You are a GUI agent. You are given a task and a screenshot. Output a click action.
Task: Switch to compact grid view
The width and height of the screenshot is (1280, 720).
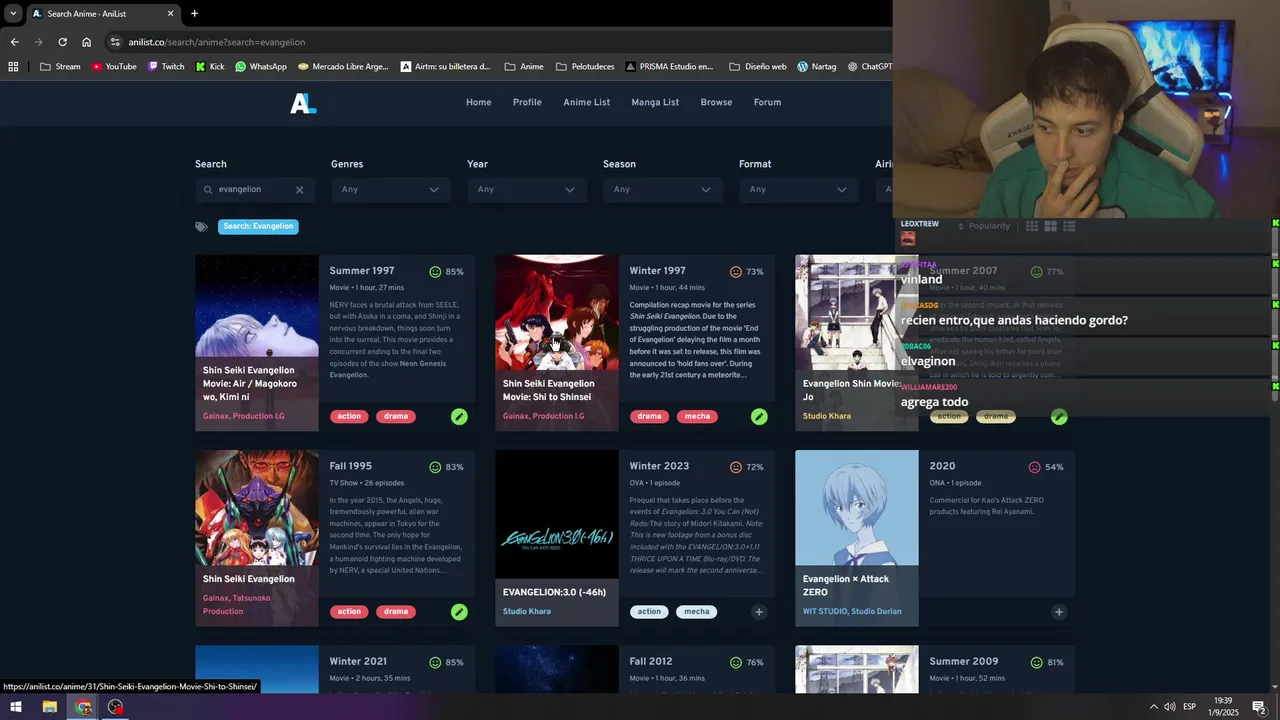[x=1032, y=227]
